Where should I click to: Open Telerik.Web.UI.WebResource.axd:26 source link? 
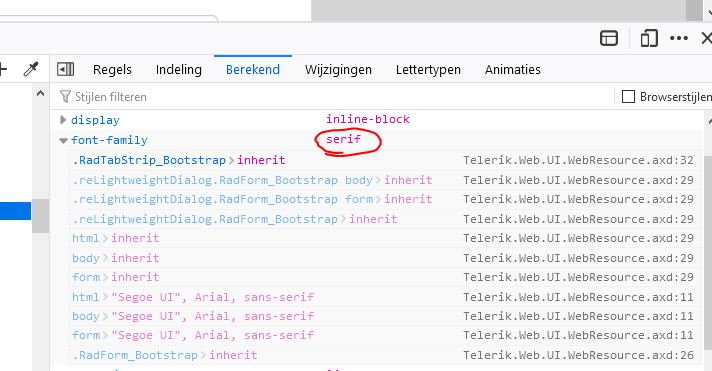578,355
